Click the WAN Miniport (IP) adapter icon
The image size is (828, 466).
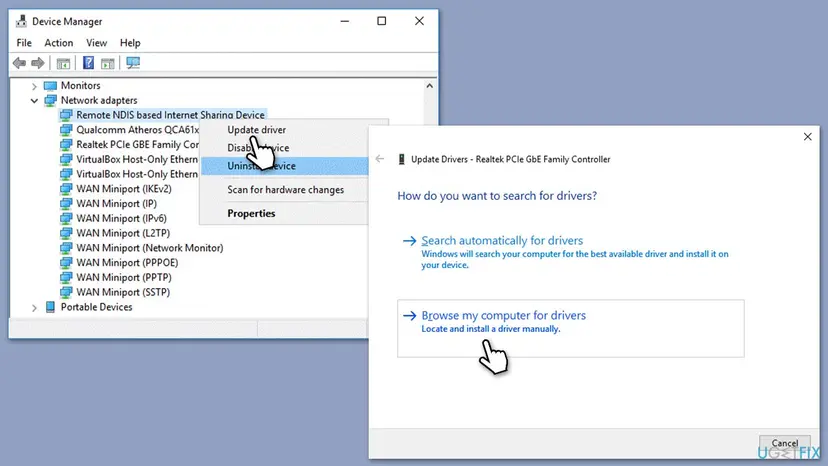[66, 204]
